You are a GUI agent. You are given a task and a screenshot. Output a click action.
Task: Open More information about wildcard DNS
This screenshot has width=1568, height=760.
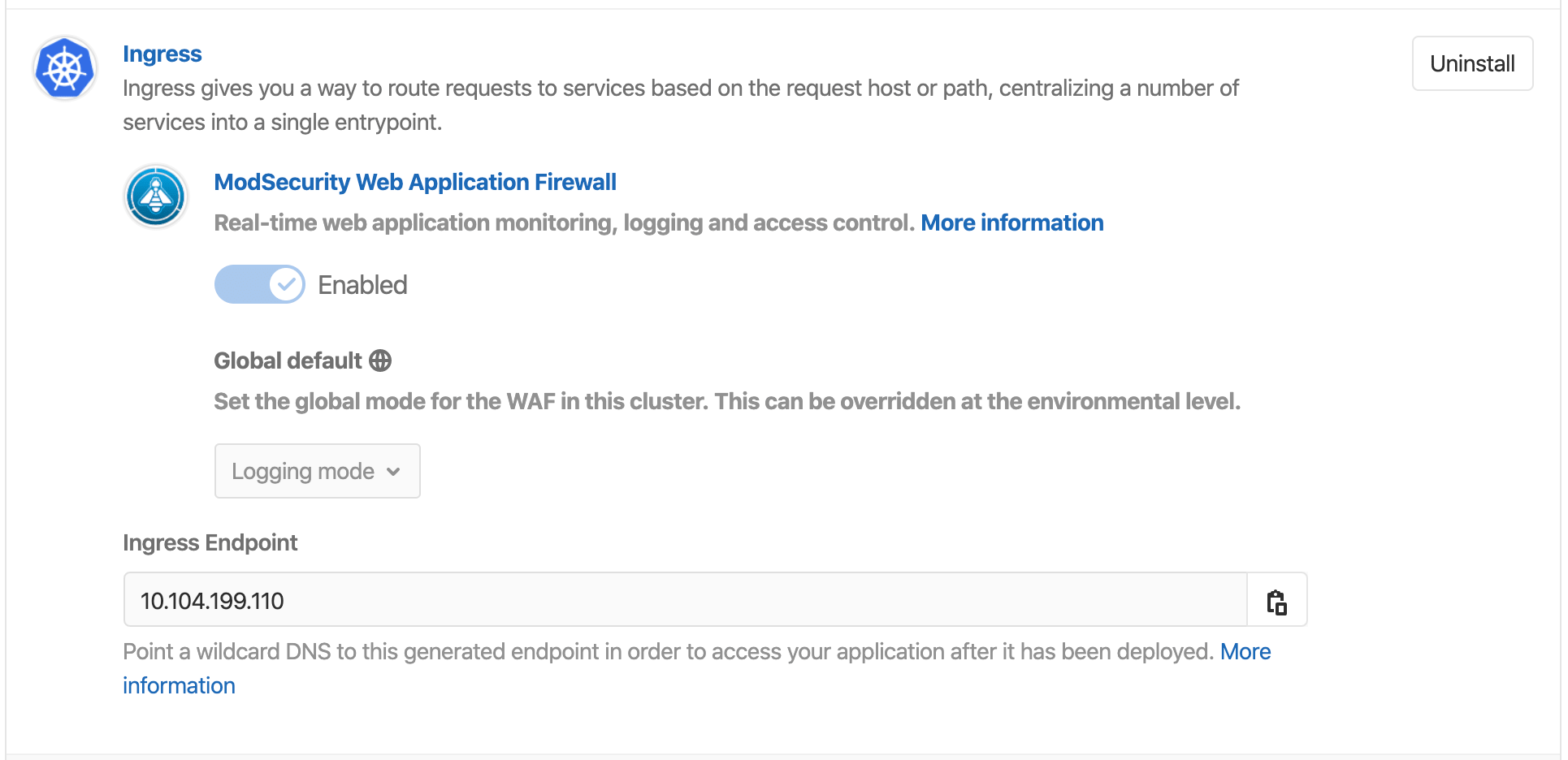pos(1245,651)
